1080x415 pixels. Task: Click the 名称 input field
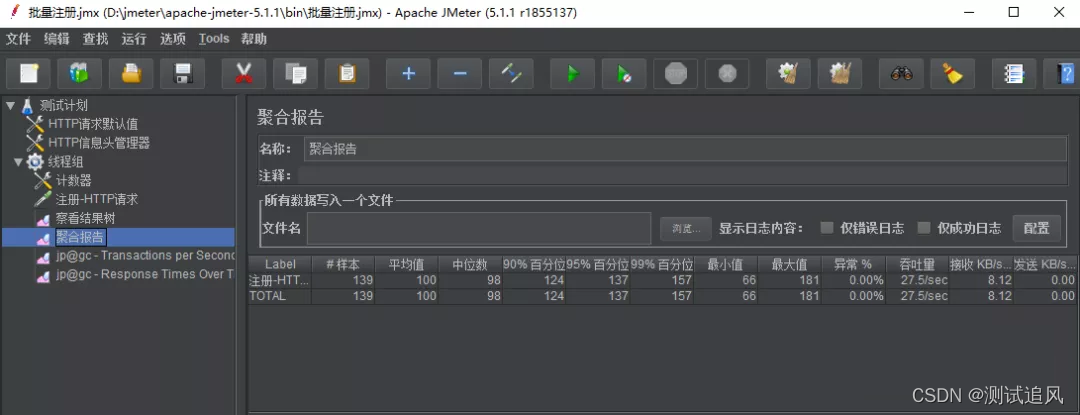[685, 149]
